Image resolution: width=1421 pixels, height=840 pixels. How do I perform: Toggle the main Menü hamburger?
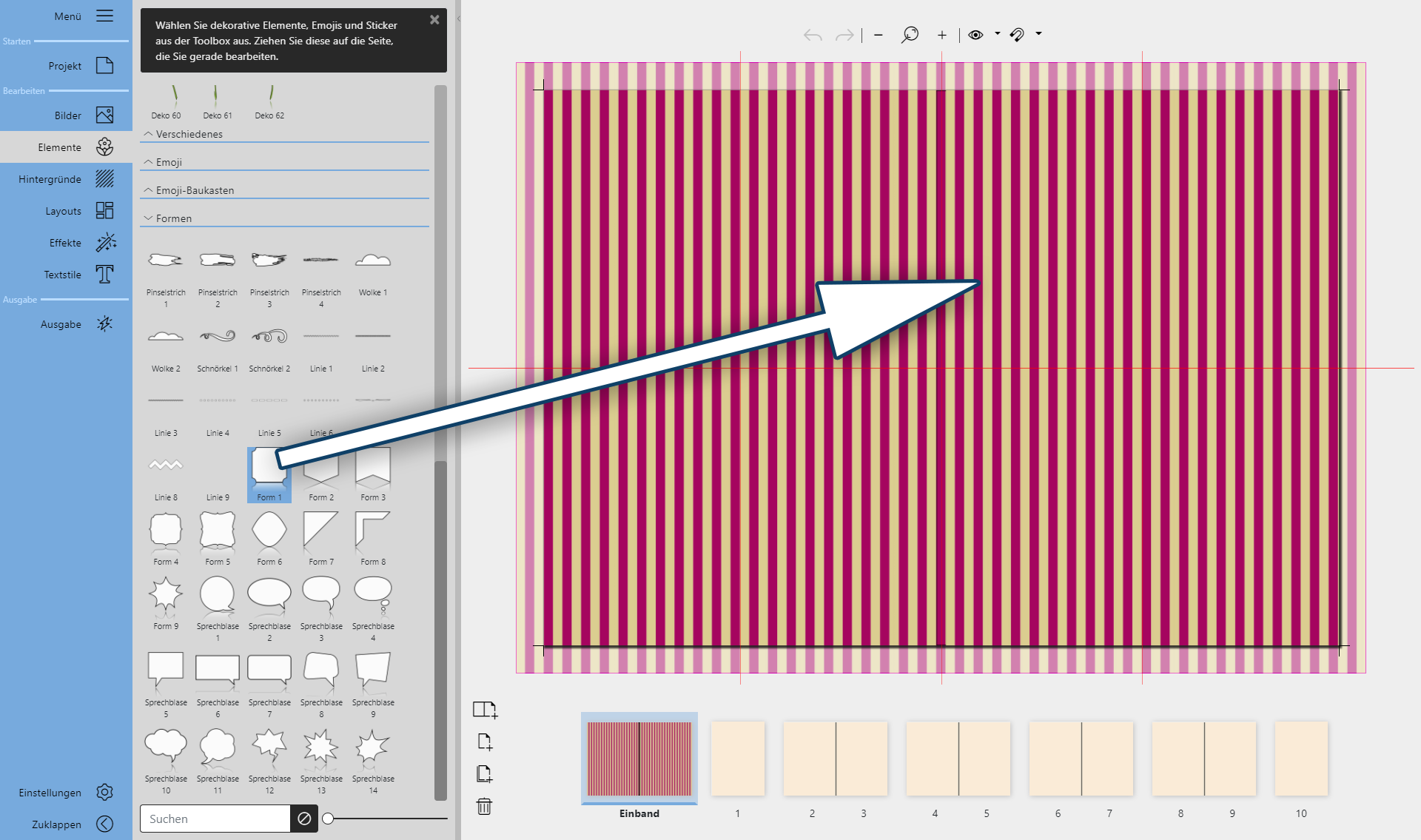pyautogui.click(x=104, y=16)
